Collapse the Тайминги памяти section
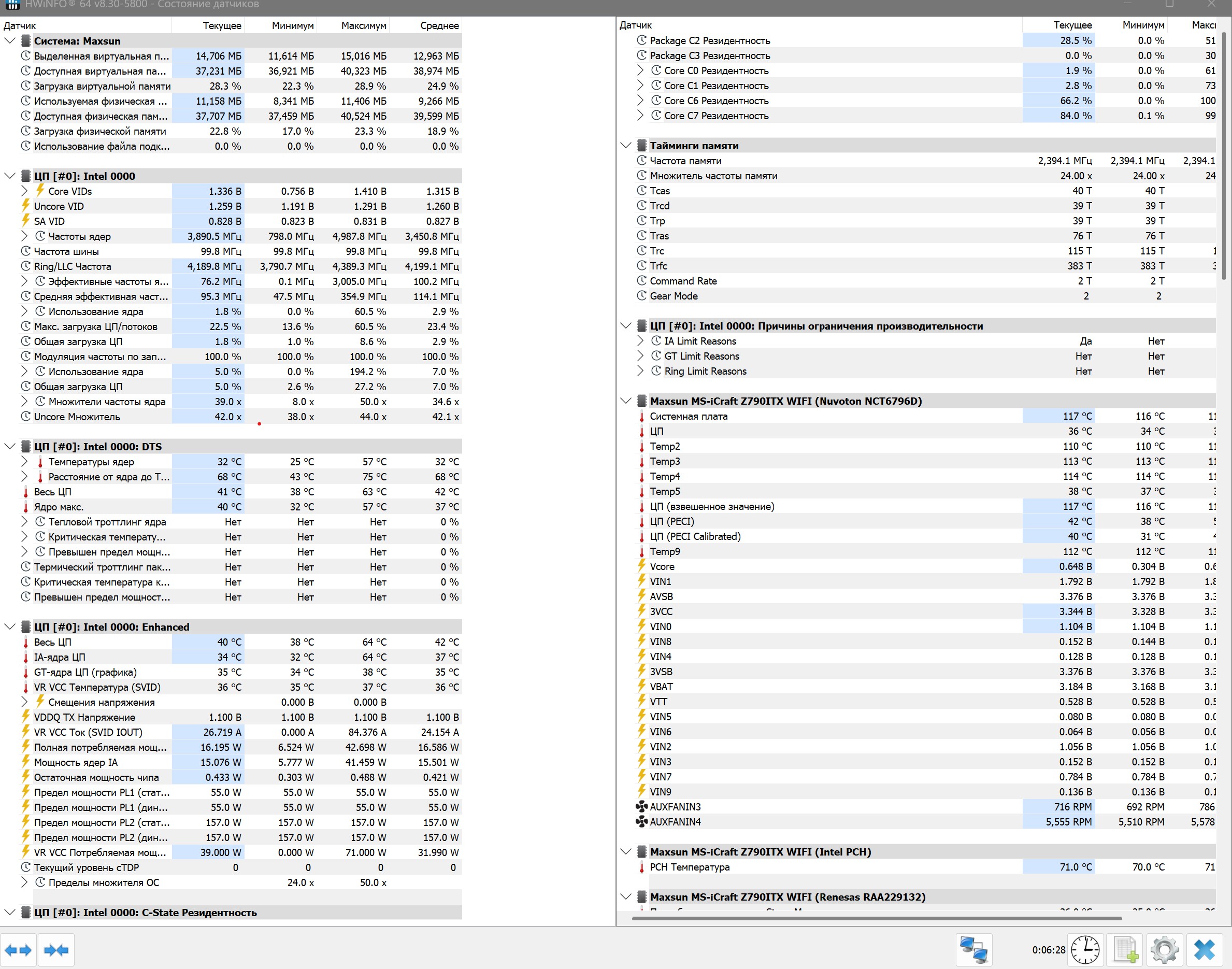 pyautogui.click(x=626, y=146)
